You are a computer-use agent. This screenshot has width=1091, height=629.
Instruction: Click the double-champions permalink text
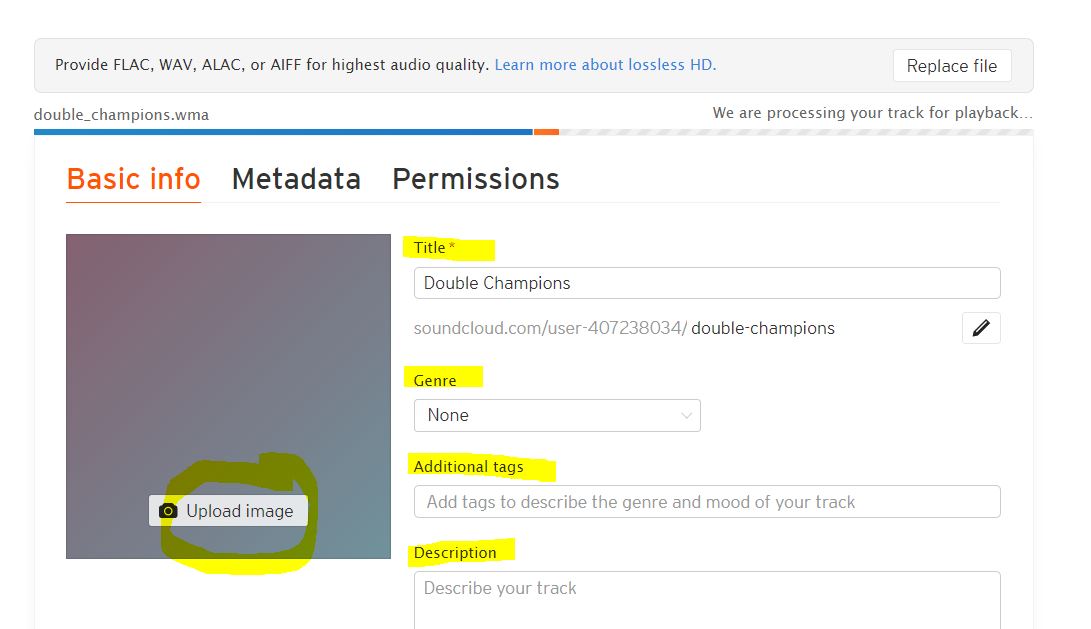tap(763, 328)
